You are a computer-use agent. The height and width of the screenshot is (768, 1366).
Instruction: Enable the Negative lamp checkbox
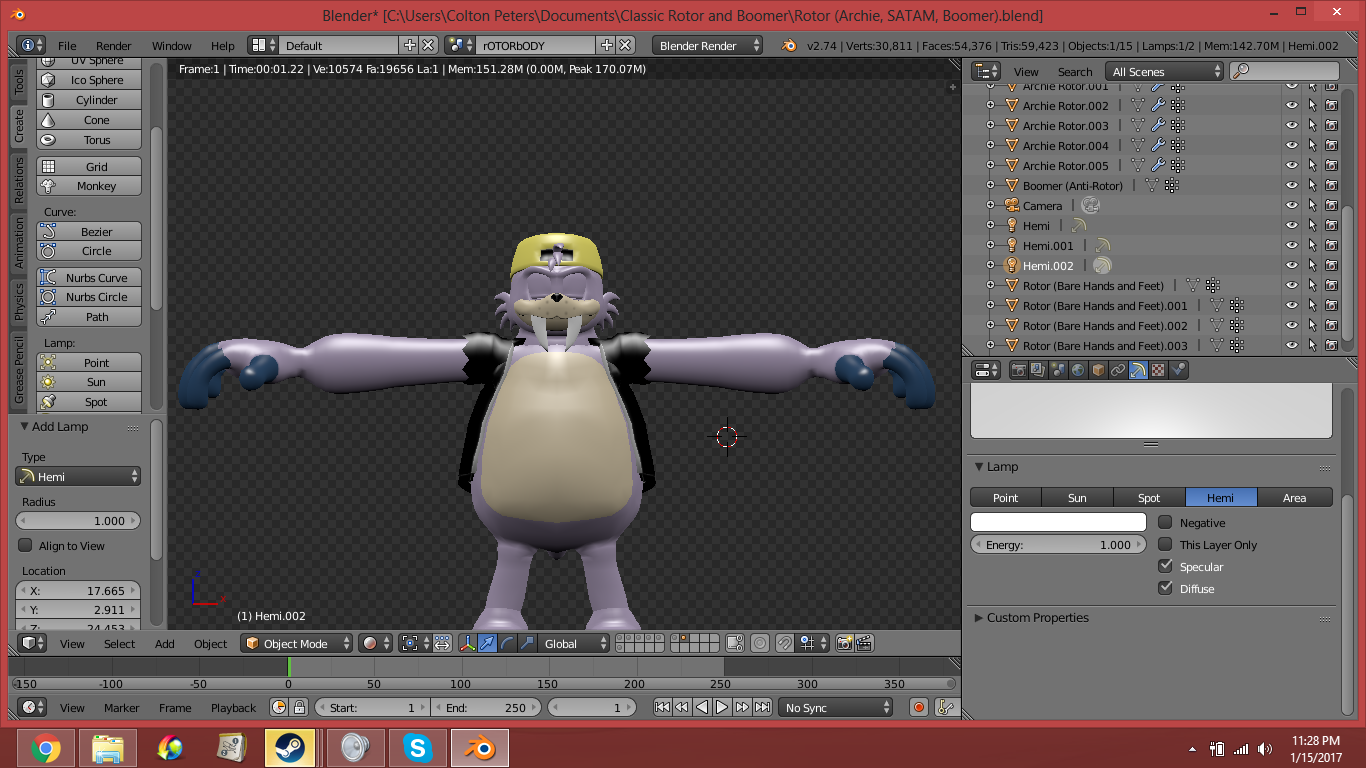(1165, 522)
